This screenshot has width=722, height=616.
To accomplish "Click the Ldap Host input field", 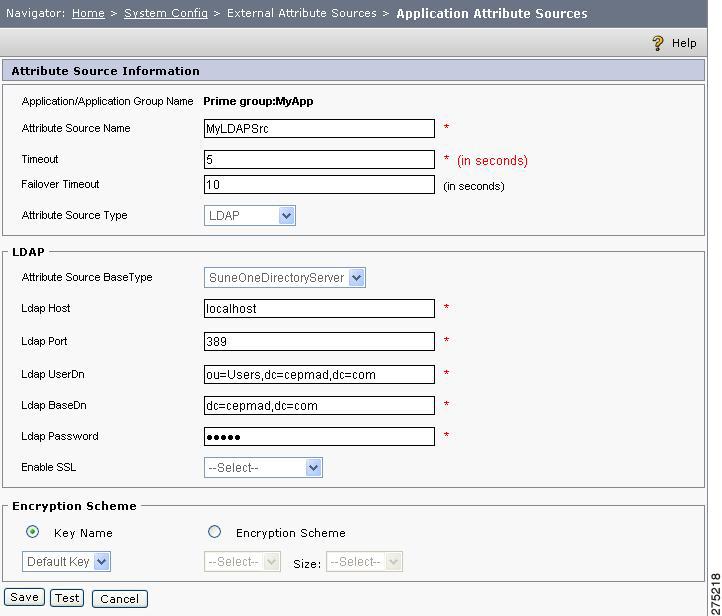I will (319, 308).
